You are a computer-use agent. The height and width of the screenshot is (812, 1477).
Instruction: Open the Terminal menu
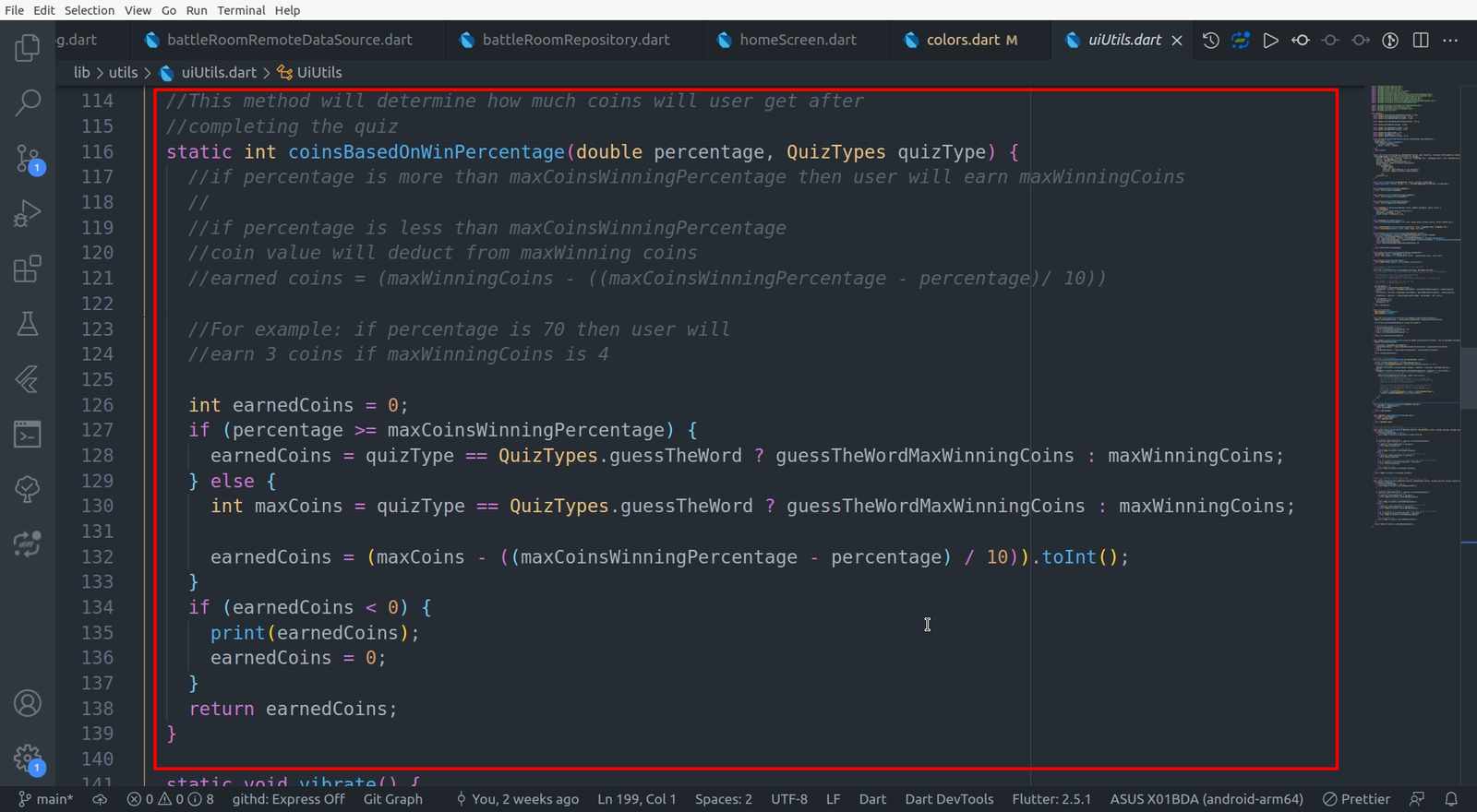241,10
